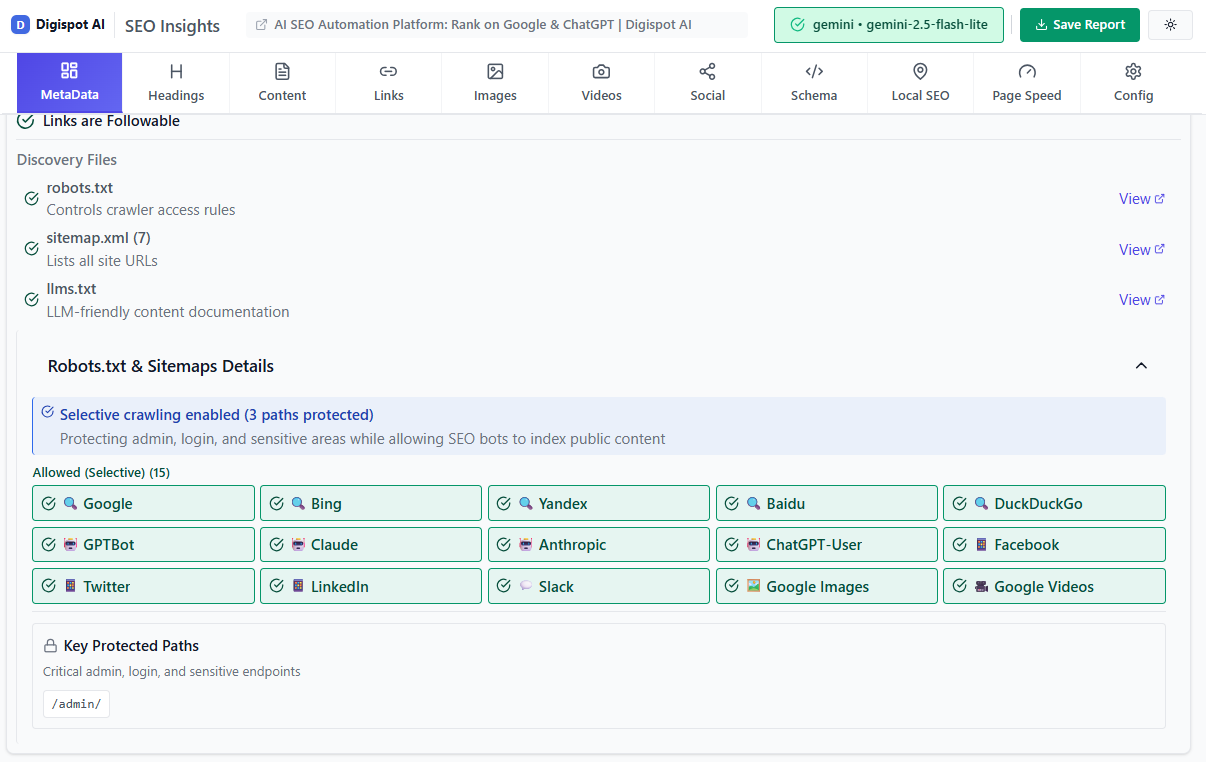Select the GPTBot allowed chip

coord(143,544)
